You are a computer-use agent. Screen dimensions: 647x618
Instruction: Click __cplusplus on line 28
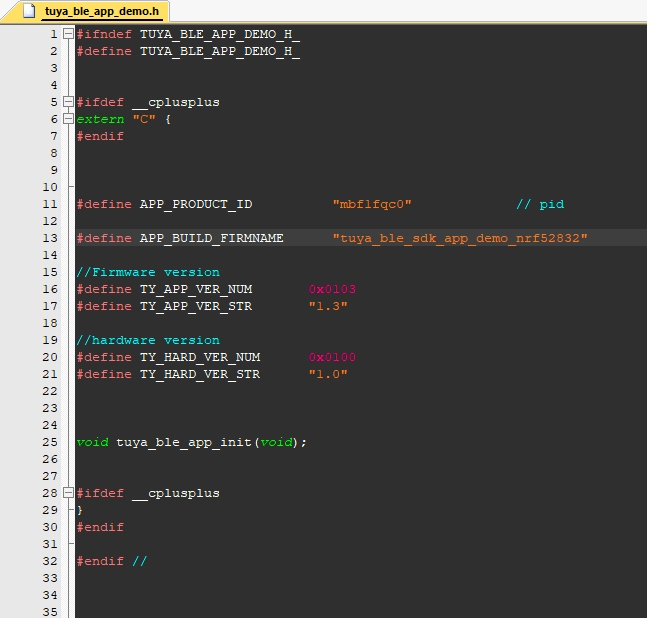pos(176,493)
